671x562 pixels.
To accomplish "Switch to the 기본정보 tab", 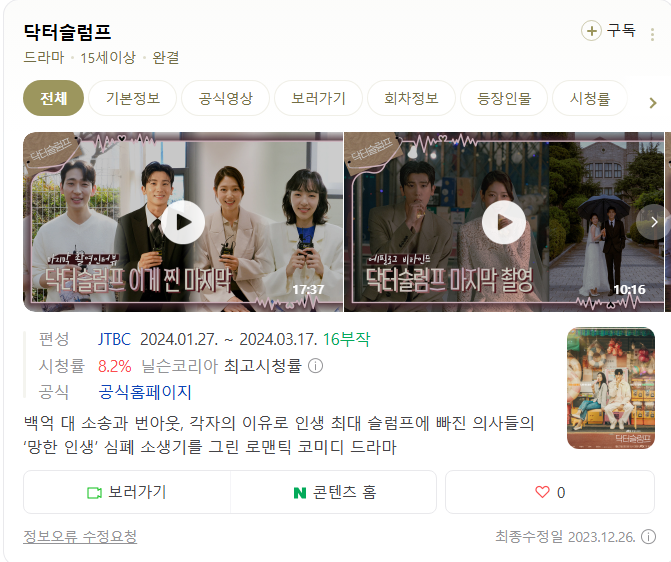I will 133,98.
